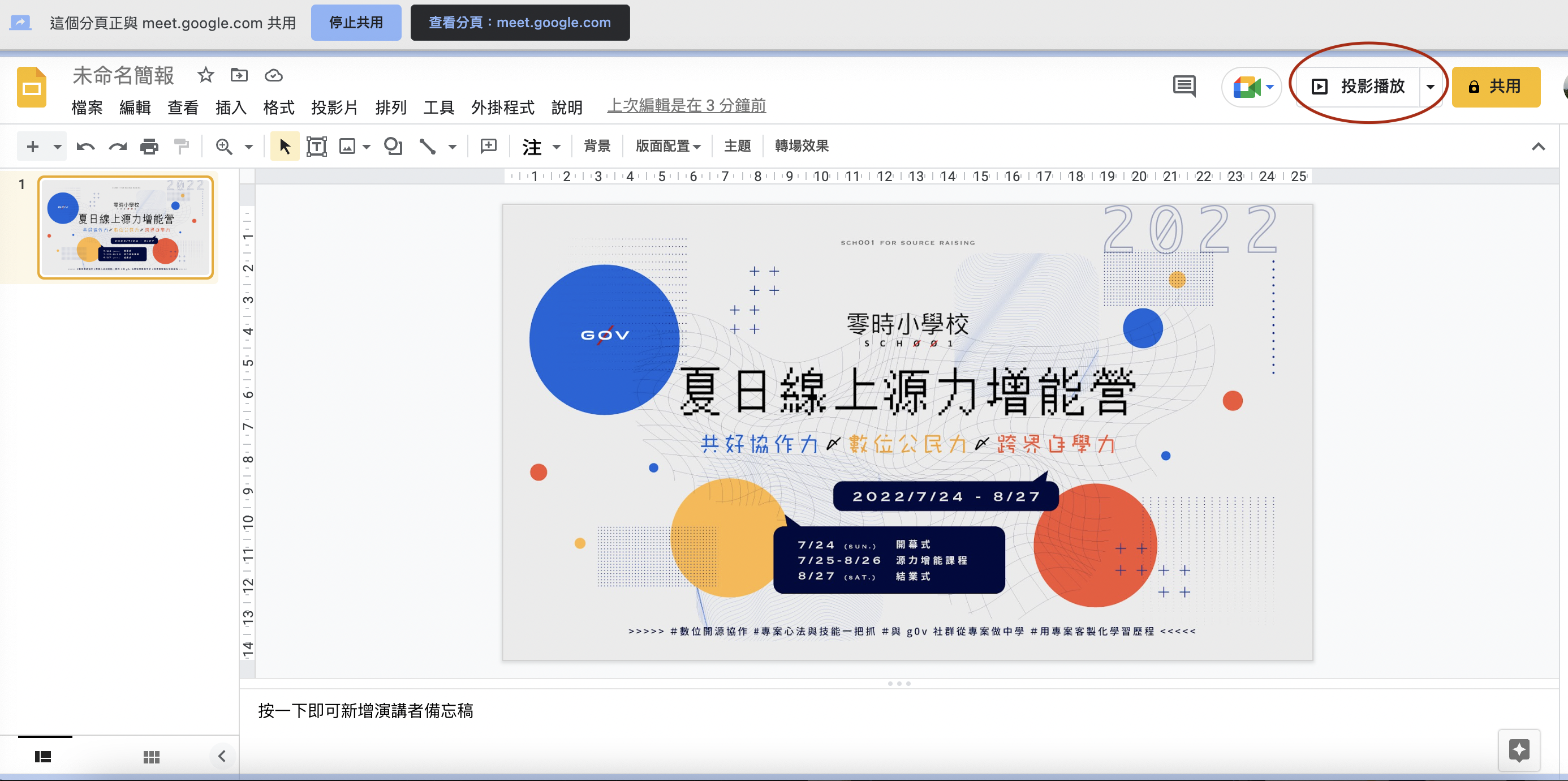Select the text box tool
This screenshot has height=781, width=1568.
pos(317,146)
